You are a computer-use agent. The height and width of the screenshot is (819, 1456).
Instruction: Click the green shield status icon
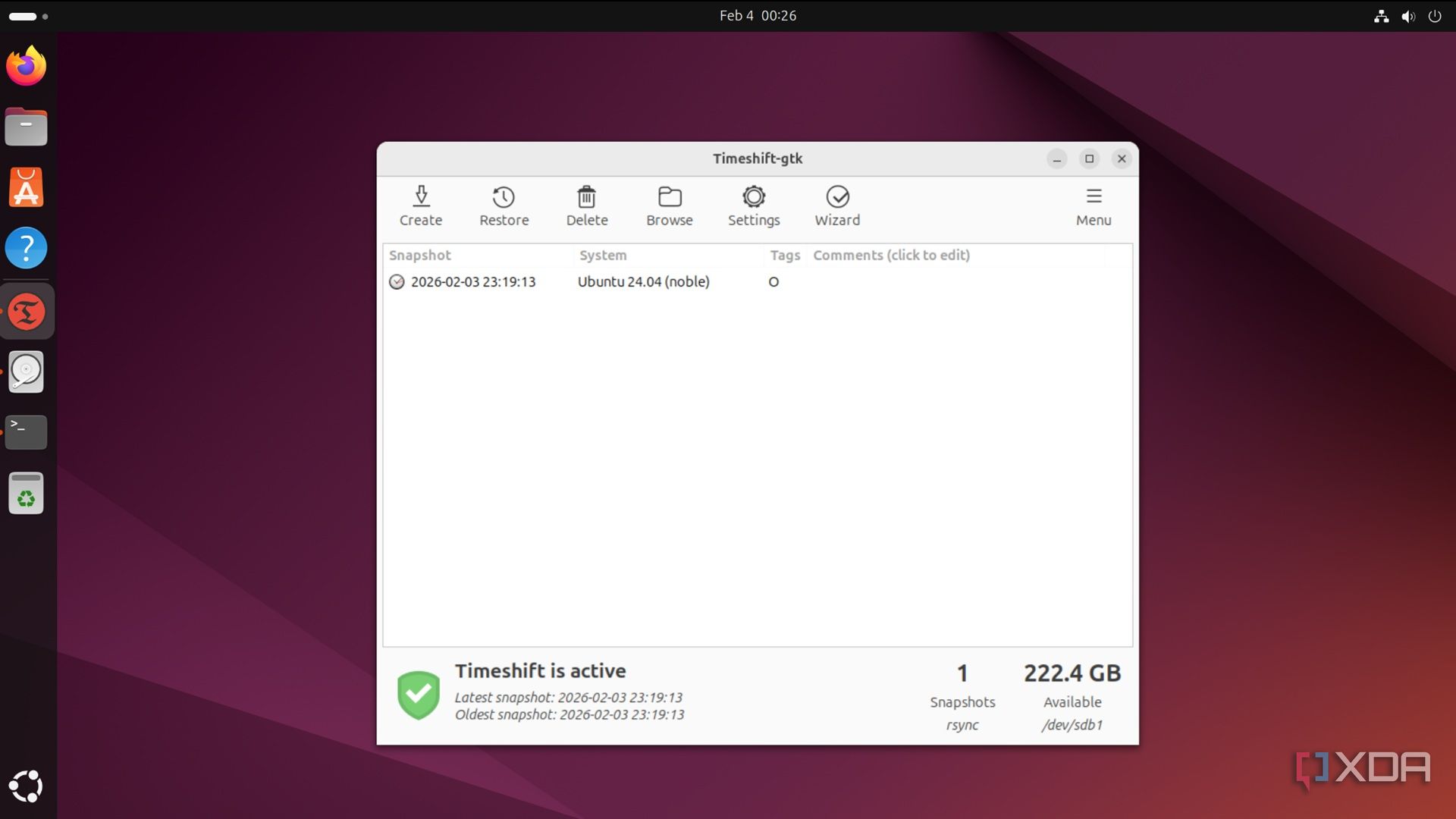coord(418,695)
